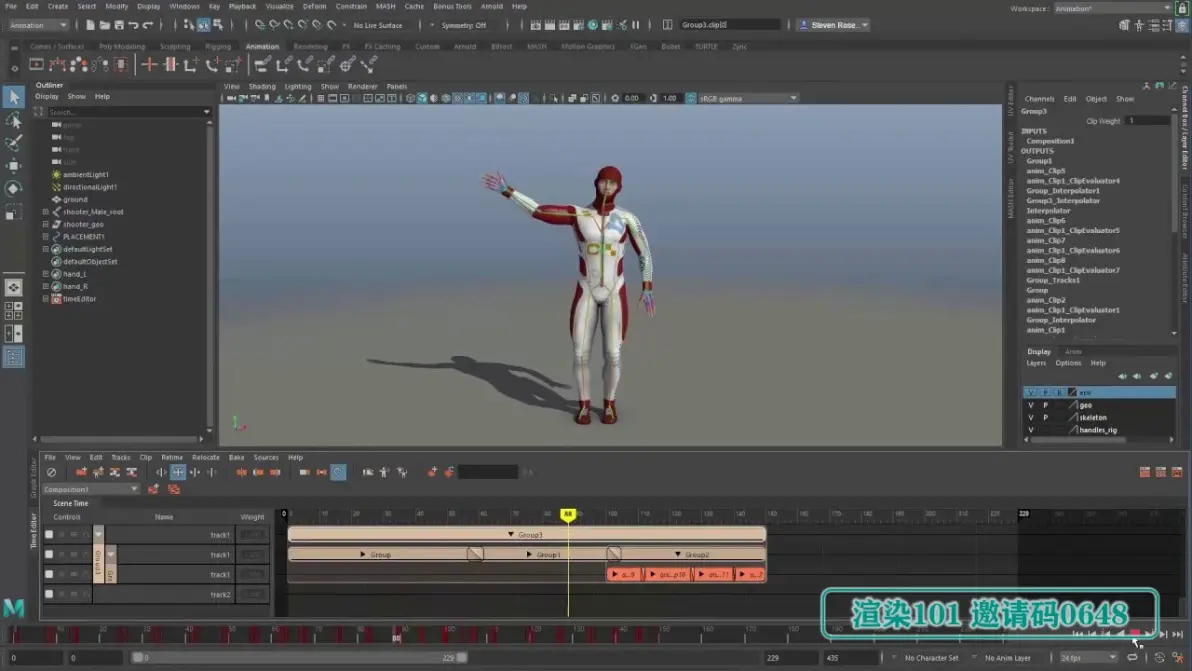Click the Save Scene icon

click(119, 25)
